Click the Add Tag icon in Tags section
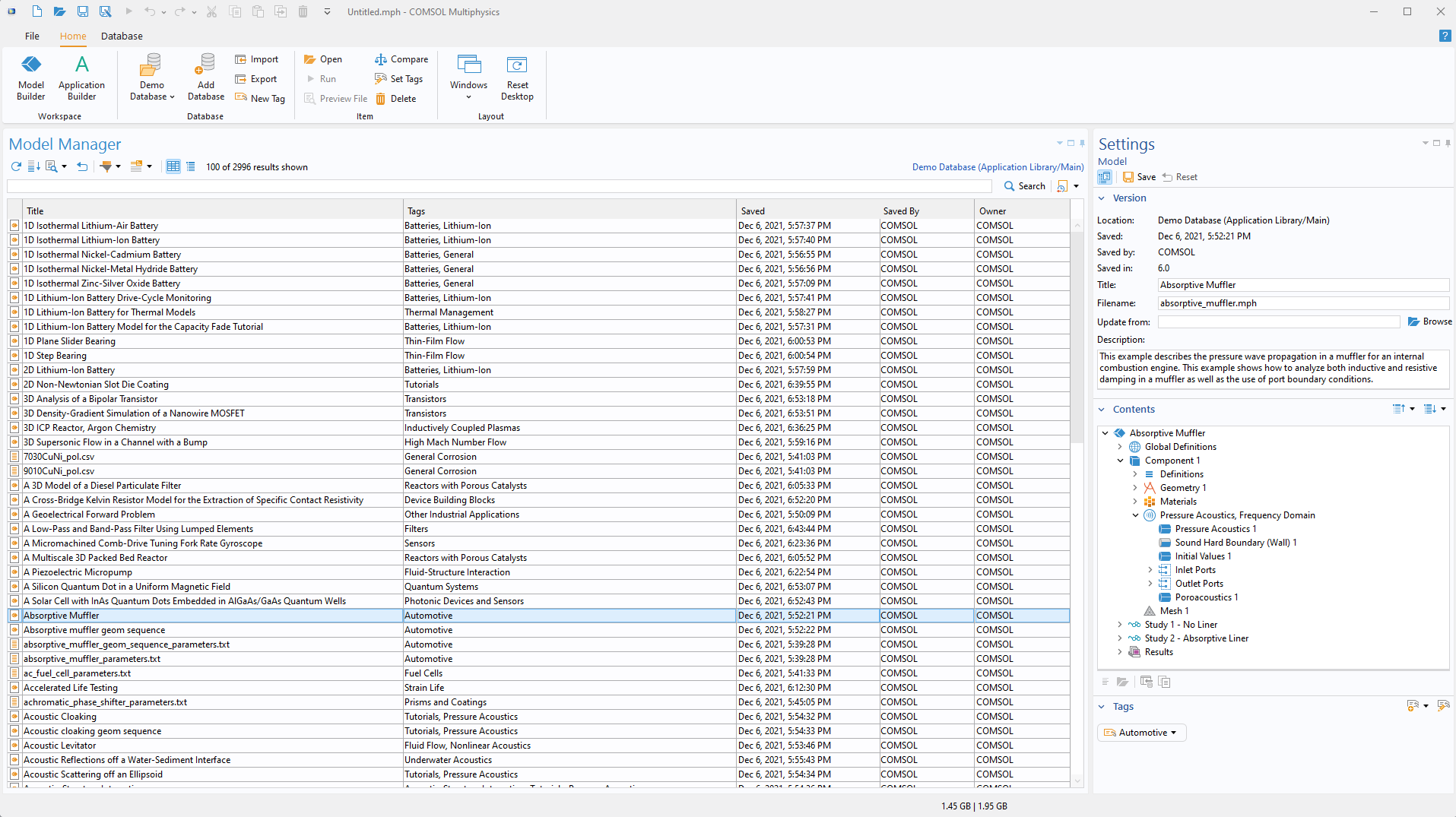 click(x=1413, y=706)
